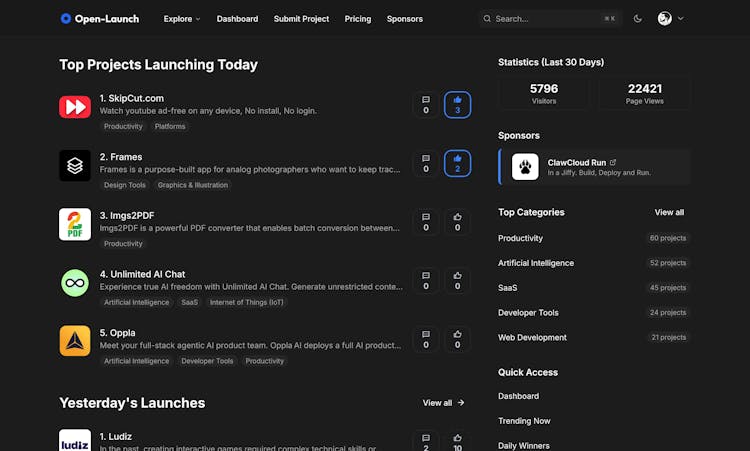Viewport: 750px width, 451px height.
Task: Open Daily Winners under Quick Access
Action: 524,446
